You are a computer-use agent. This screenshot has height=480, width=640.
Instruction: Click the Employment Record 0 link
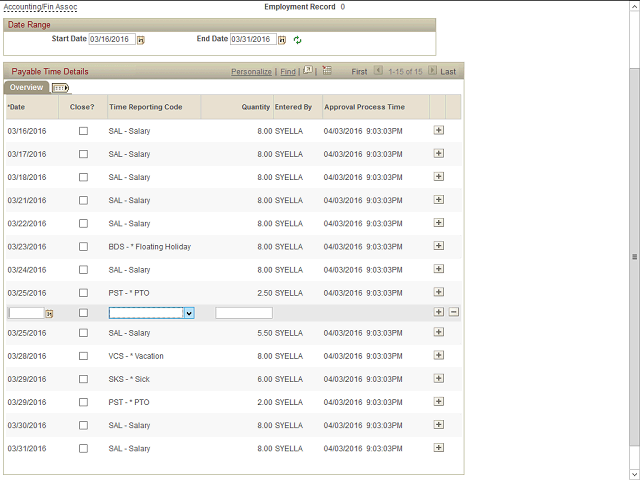click(x=342, y=7)
